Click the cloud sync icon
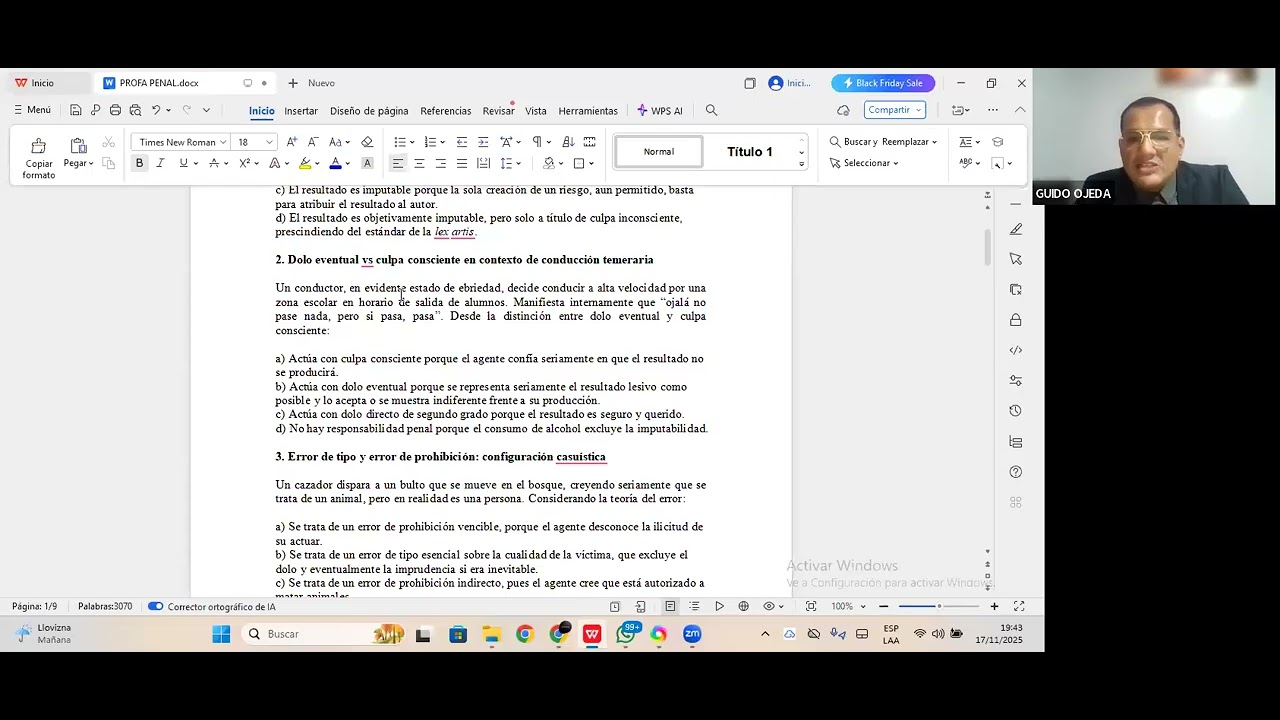 pos(843,110)
